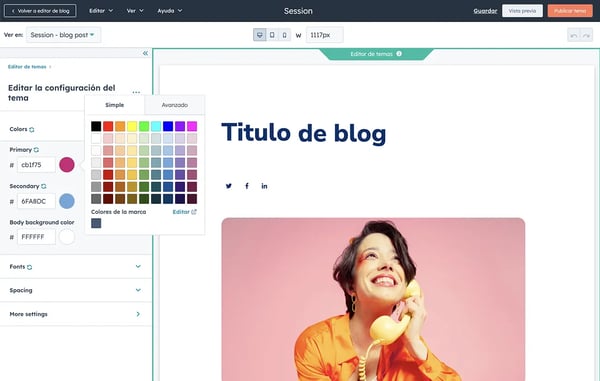
Task: Select the bright red swatch in top row
Action: (108, 126)
